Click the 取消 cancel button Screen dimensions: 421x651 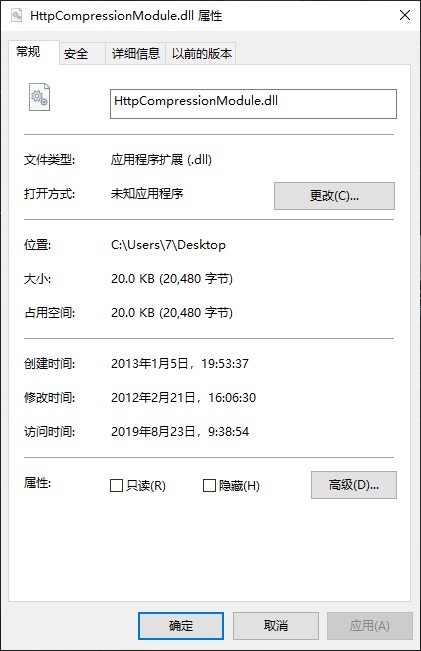[276, 626]
